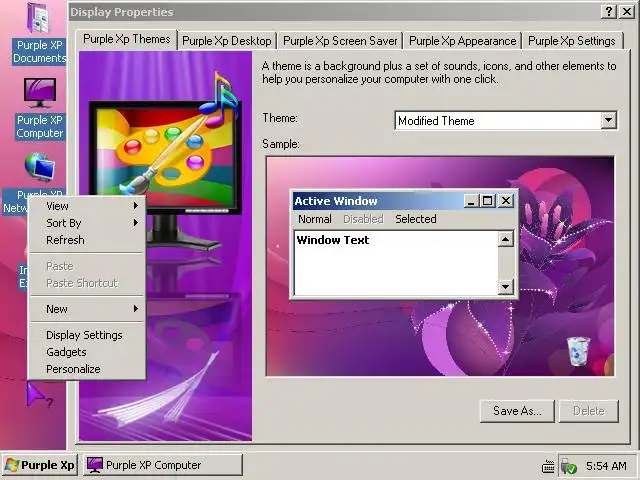Click the Sort By context menu entry

tap(87, 223)
